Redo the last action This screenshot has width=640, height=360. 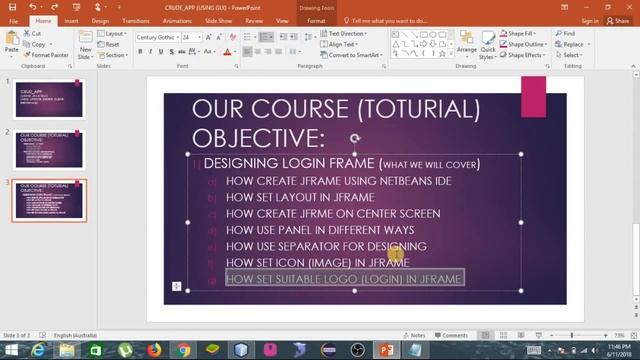point(54,7)
